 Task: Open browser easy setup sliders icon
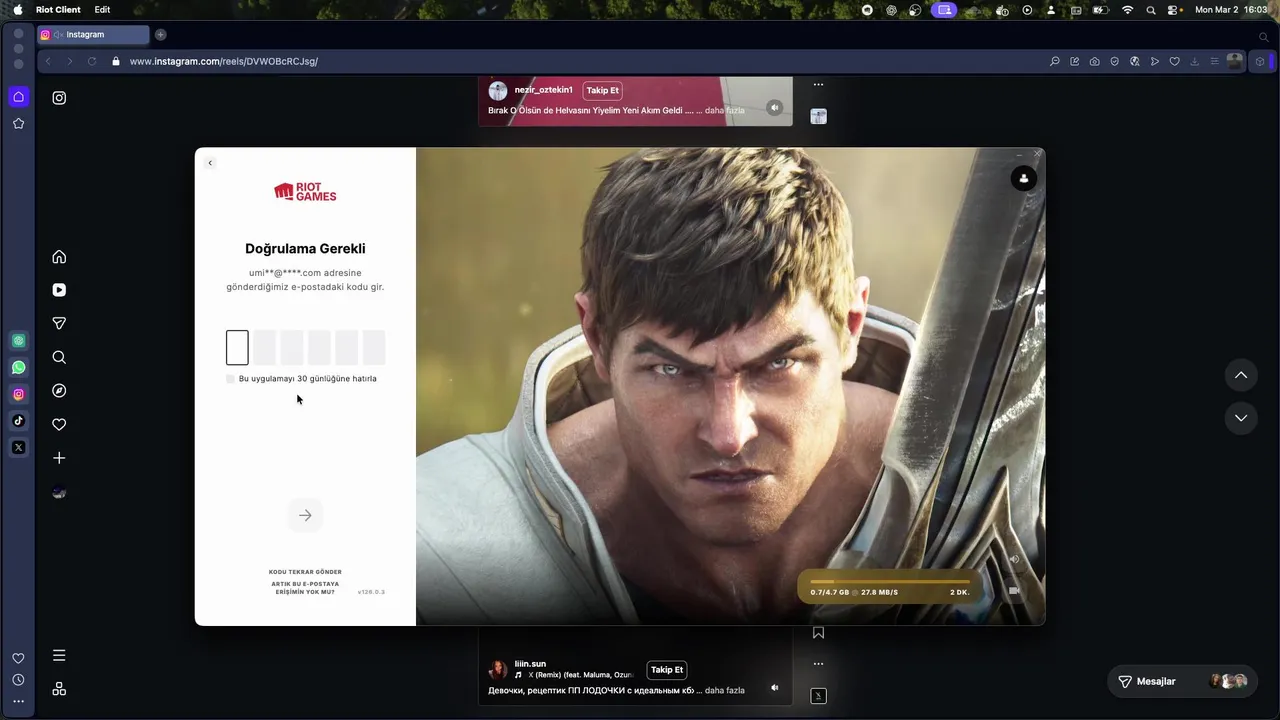tap(1214, 61)
